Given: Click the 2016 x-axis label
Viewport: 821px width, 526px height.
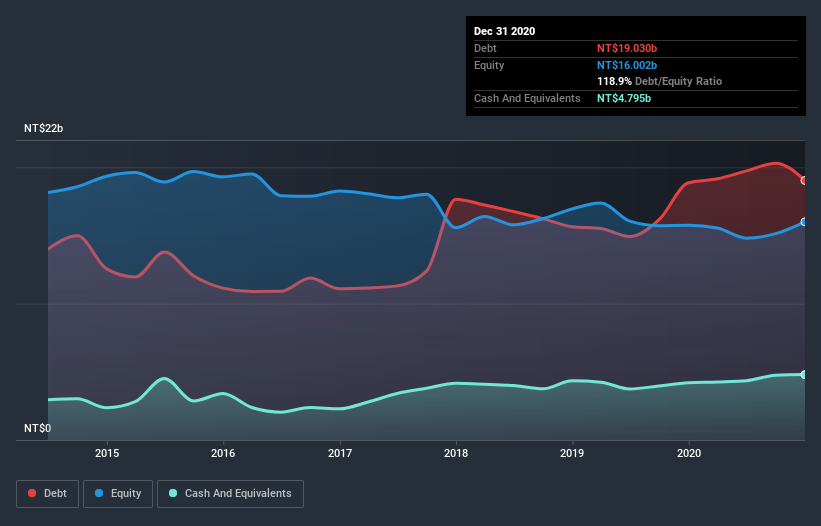Looking at the screenshot, I should 223,453.
